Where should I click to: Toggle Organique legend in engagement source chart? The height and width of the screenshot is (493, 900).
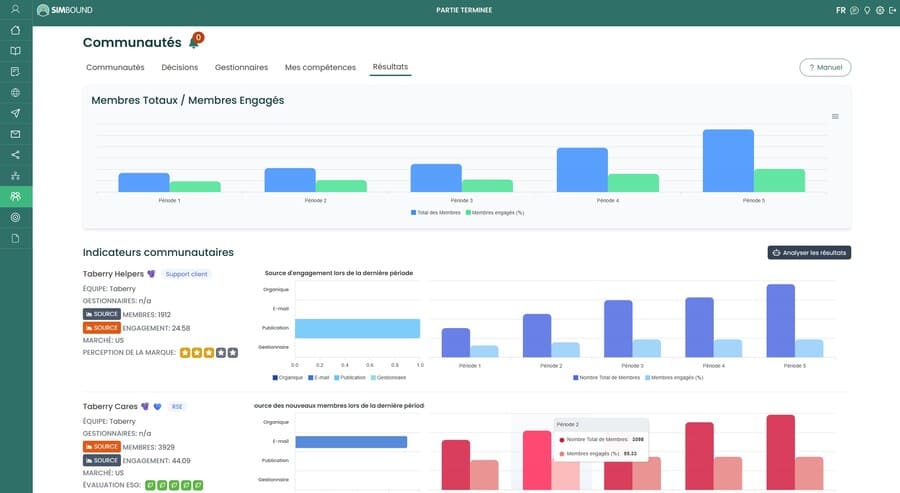288,378
